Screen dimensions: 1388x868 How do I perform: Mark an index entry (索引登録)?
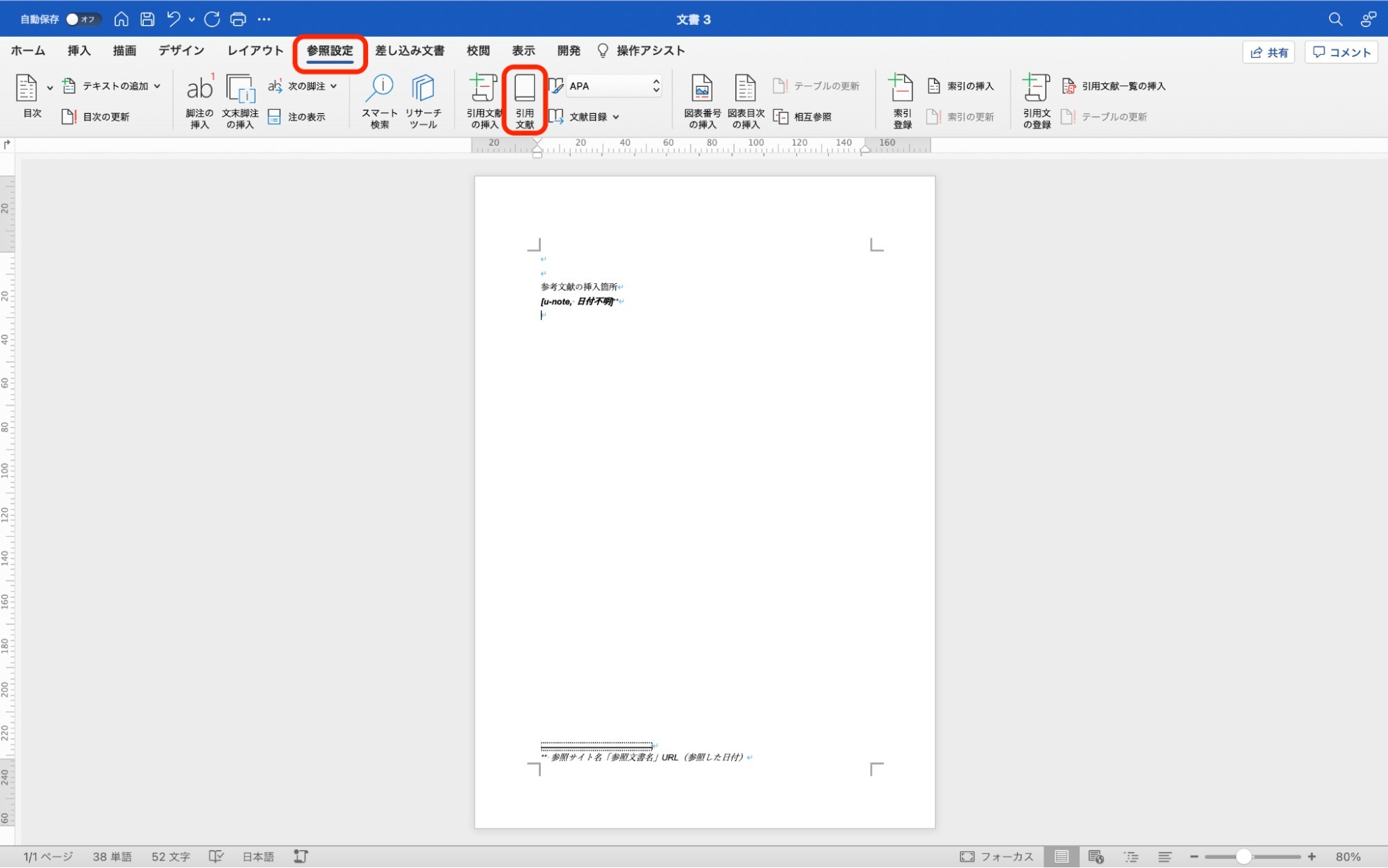[902, 101]
